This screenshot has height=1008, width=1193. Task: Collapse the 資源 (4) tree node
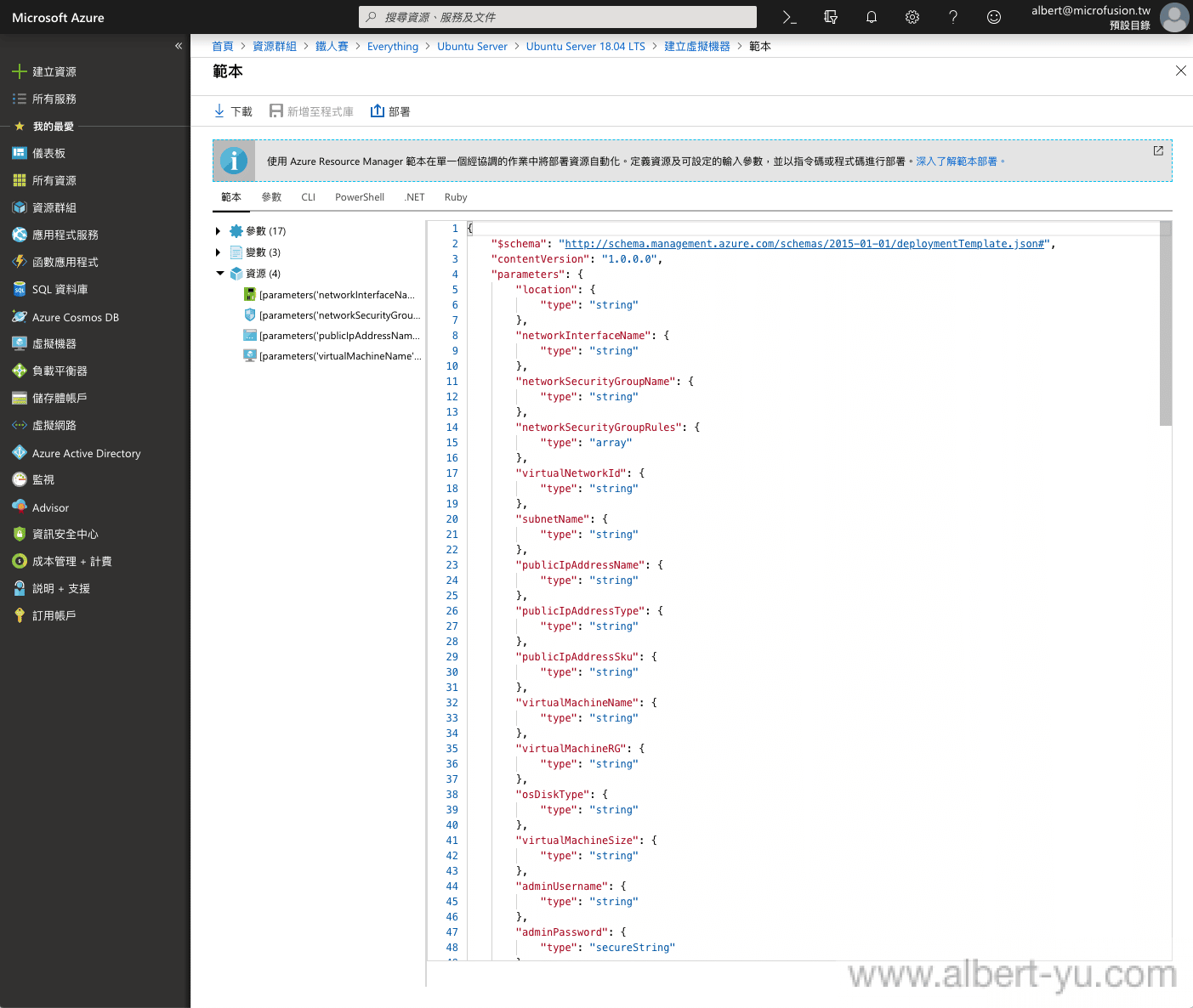pos(219,274)
